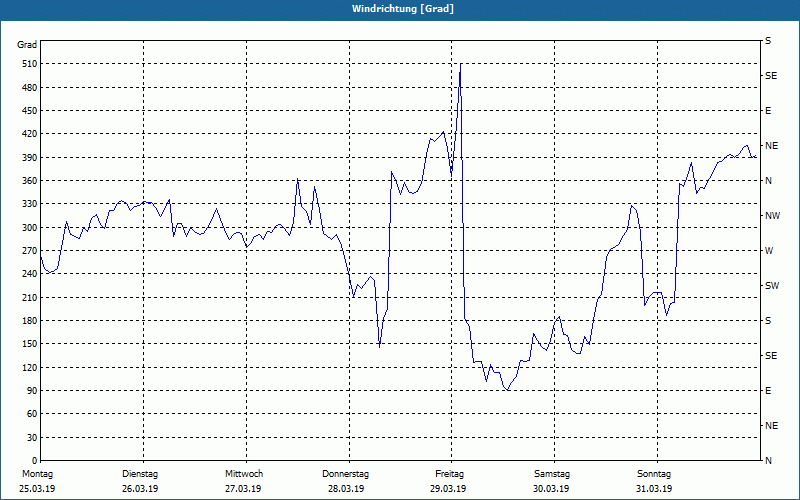Viewport: 800px width, 500px height.
Task: Select the Dienstag day label
Action: 140,474
